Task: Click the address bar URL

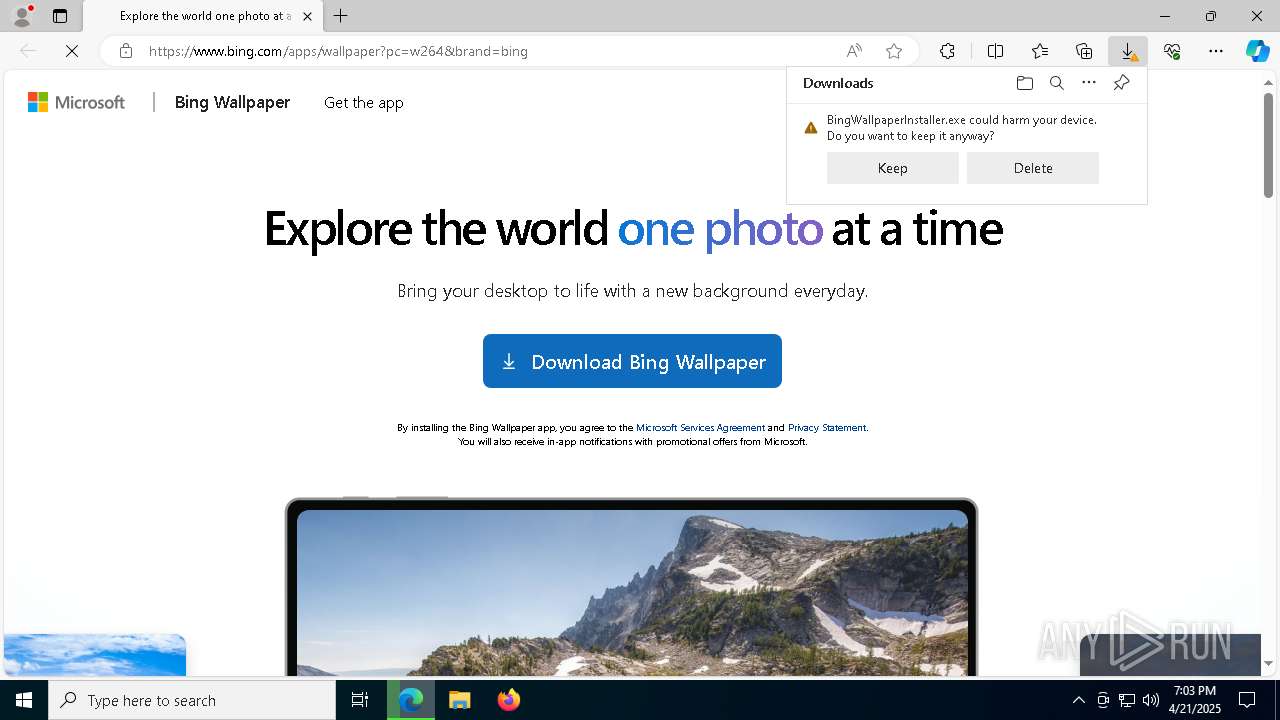Action: pyautogui.click(x=338, y=51)
